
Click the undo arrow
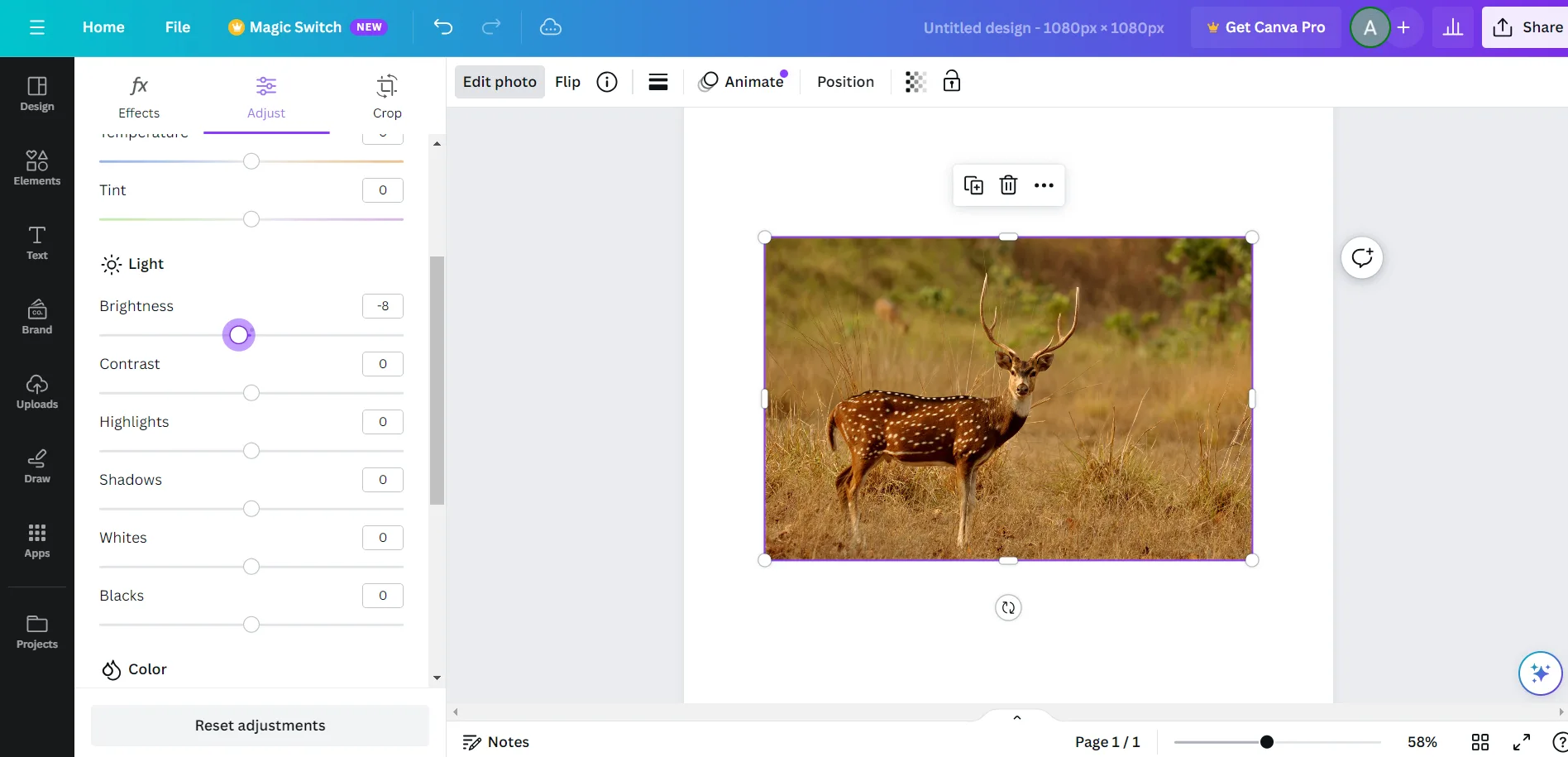point(443,27)
